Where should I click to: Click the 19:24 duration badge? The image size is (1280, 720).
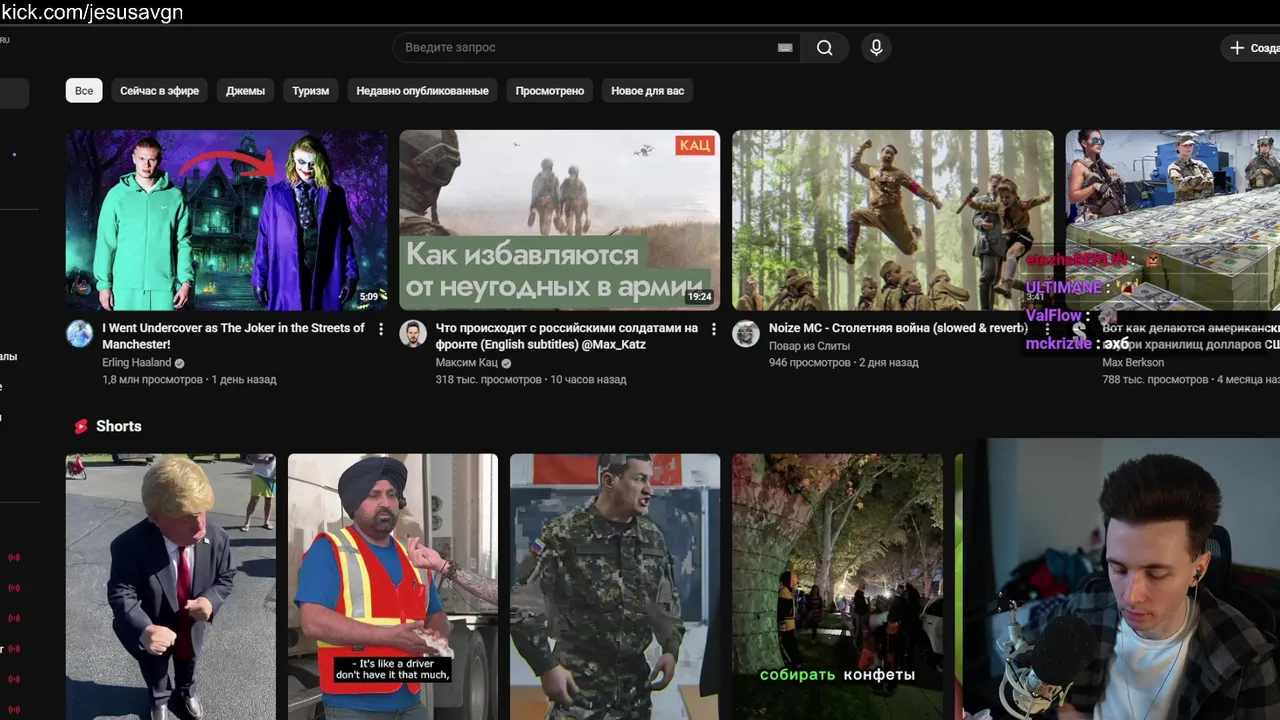tap(699, 297)
